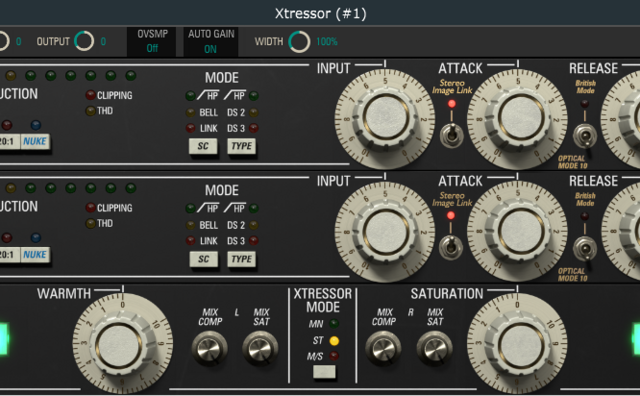This screenshot has width=640, height=396.
Task: Click the top row ATTACK knob
Action: click(x=518, y=118)
